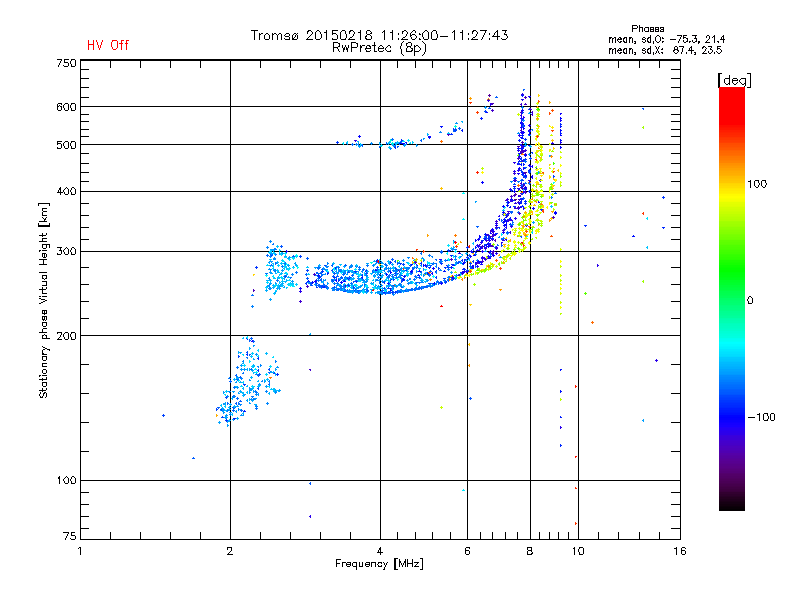Click the 400 km y-axis tick label
The image size is (800, 600).
(66, 191)
